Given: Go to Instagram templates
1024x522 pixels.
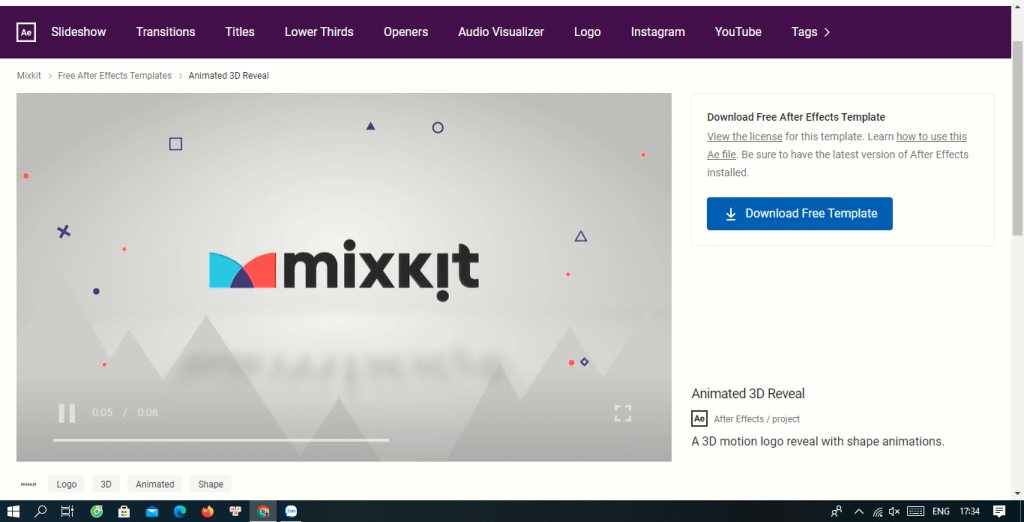Looking at the screenshot, I should tap(658, 32).
